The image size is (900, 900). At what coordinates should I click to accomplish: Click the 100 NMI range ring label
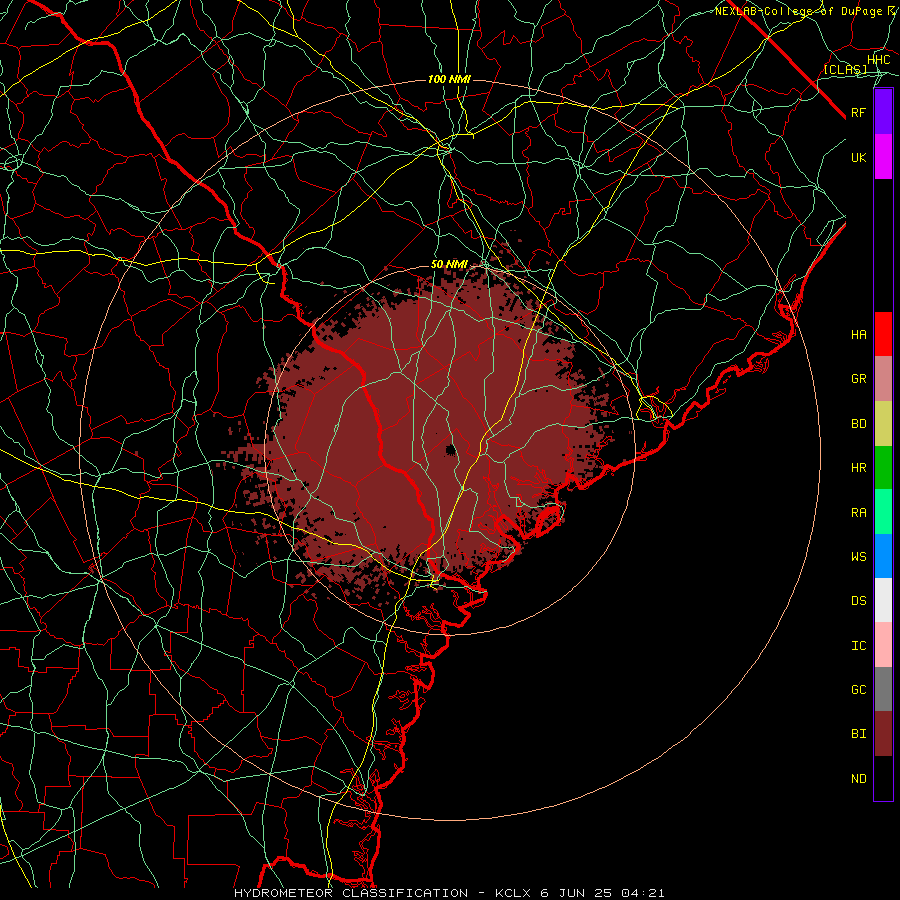[449, 79]
